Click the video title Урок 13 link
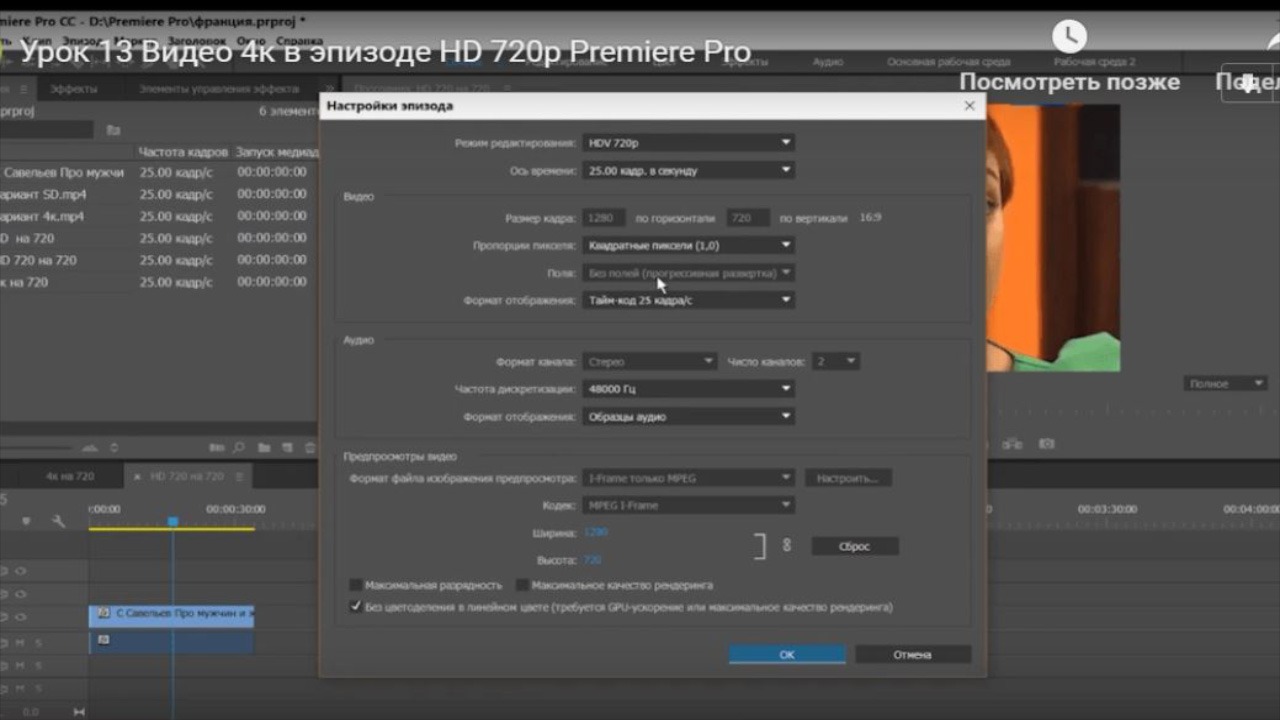 [x=385, y=52]
